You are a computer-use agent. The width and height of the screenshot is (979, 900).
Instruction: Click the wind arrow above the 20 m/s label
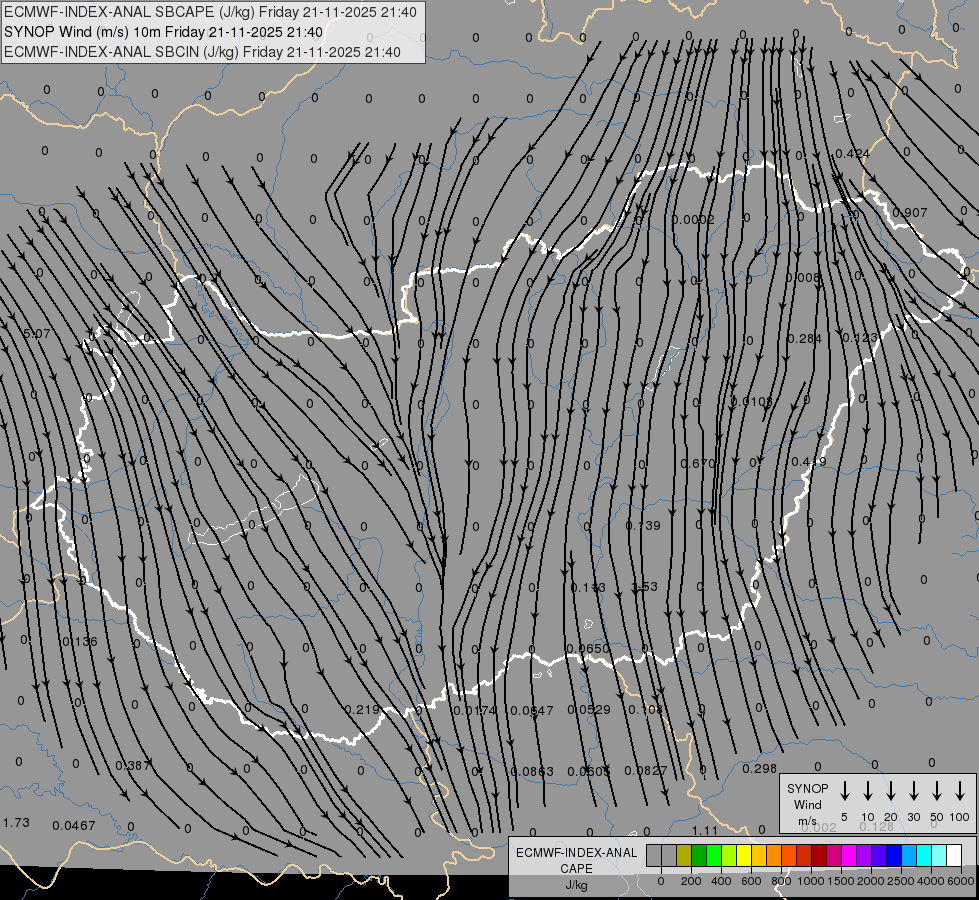click(x=891, y=791)
